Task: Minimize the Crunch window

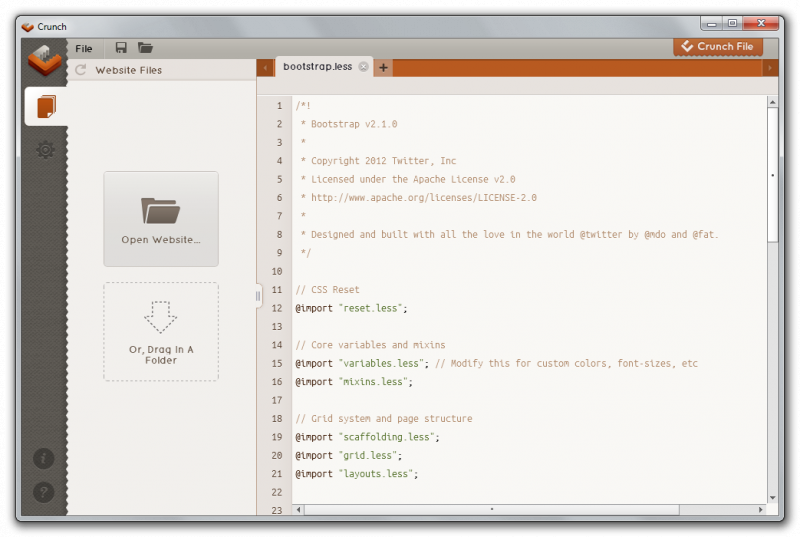Action: click(712, 23)
